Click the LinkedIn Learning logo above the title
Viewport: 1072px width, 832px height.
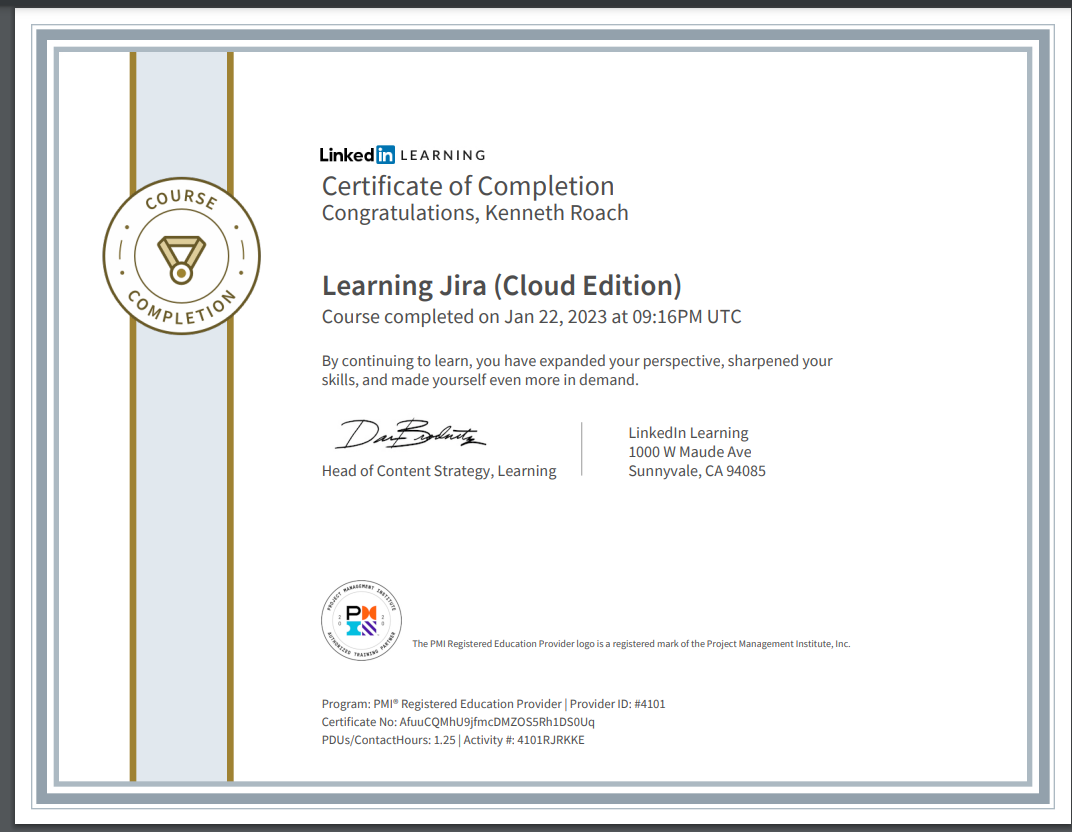click(402, 155)
